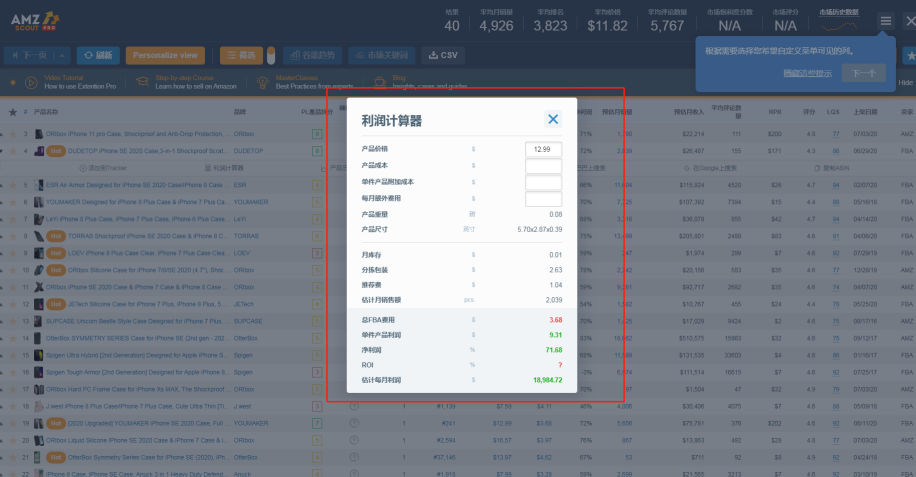This screenshot has width=916, height=477.
Task: Sort by the 上架日期 column header
Action: pos(865,112)
